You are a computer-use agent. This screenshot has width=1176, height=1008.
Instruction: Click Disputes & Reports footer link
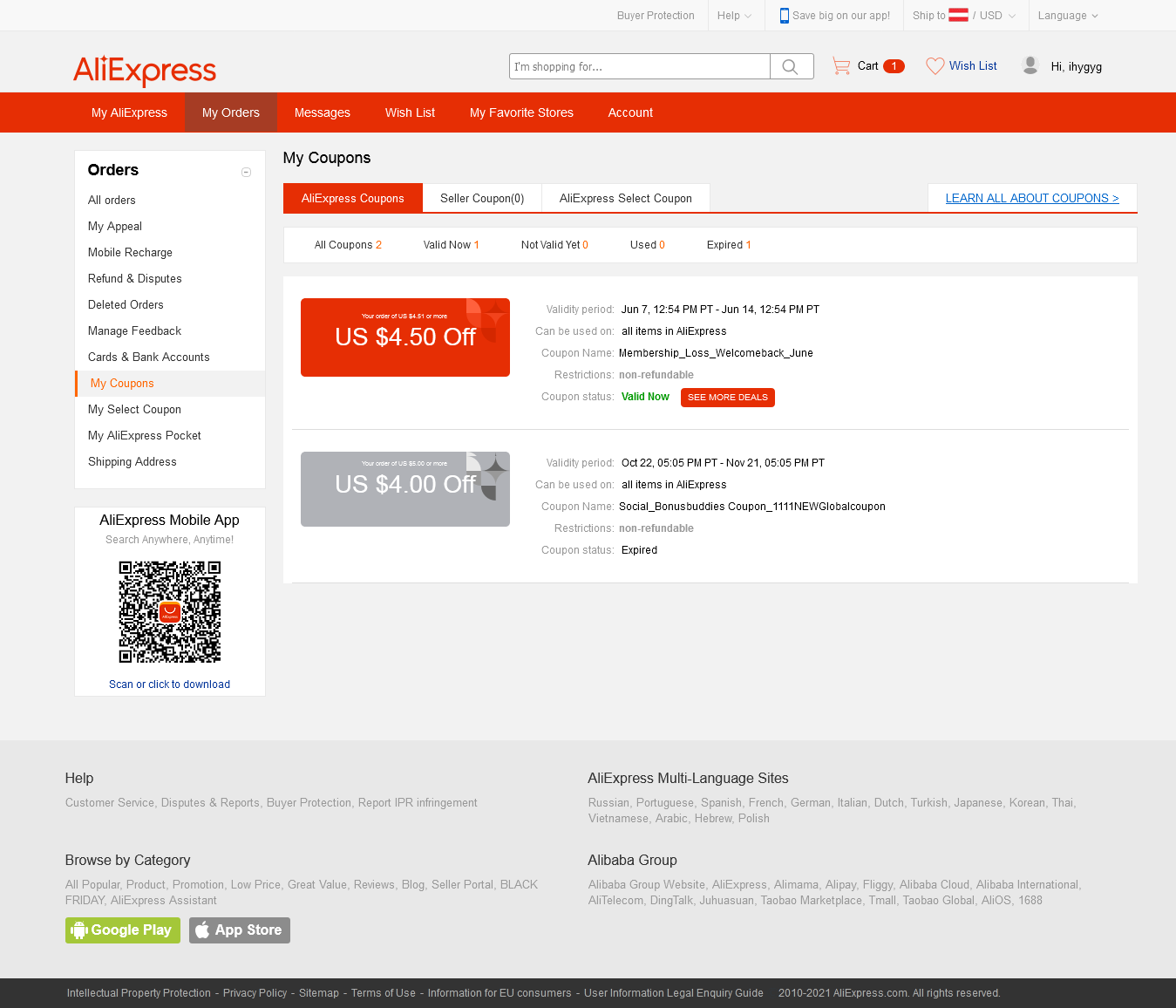point(210,803)
